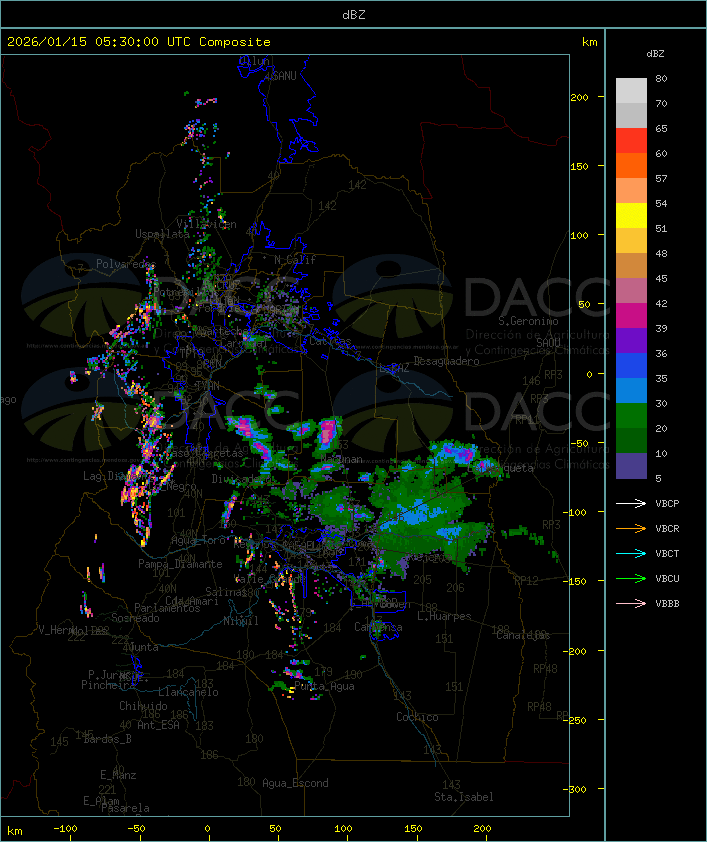The image size is (707, 842).
Task: Click the VBBB legend label
Action: tap(667, 604)
